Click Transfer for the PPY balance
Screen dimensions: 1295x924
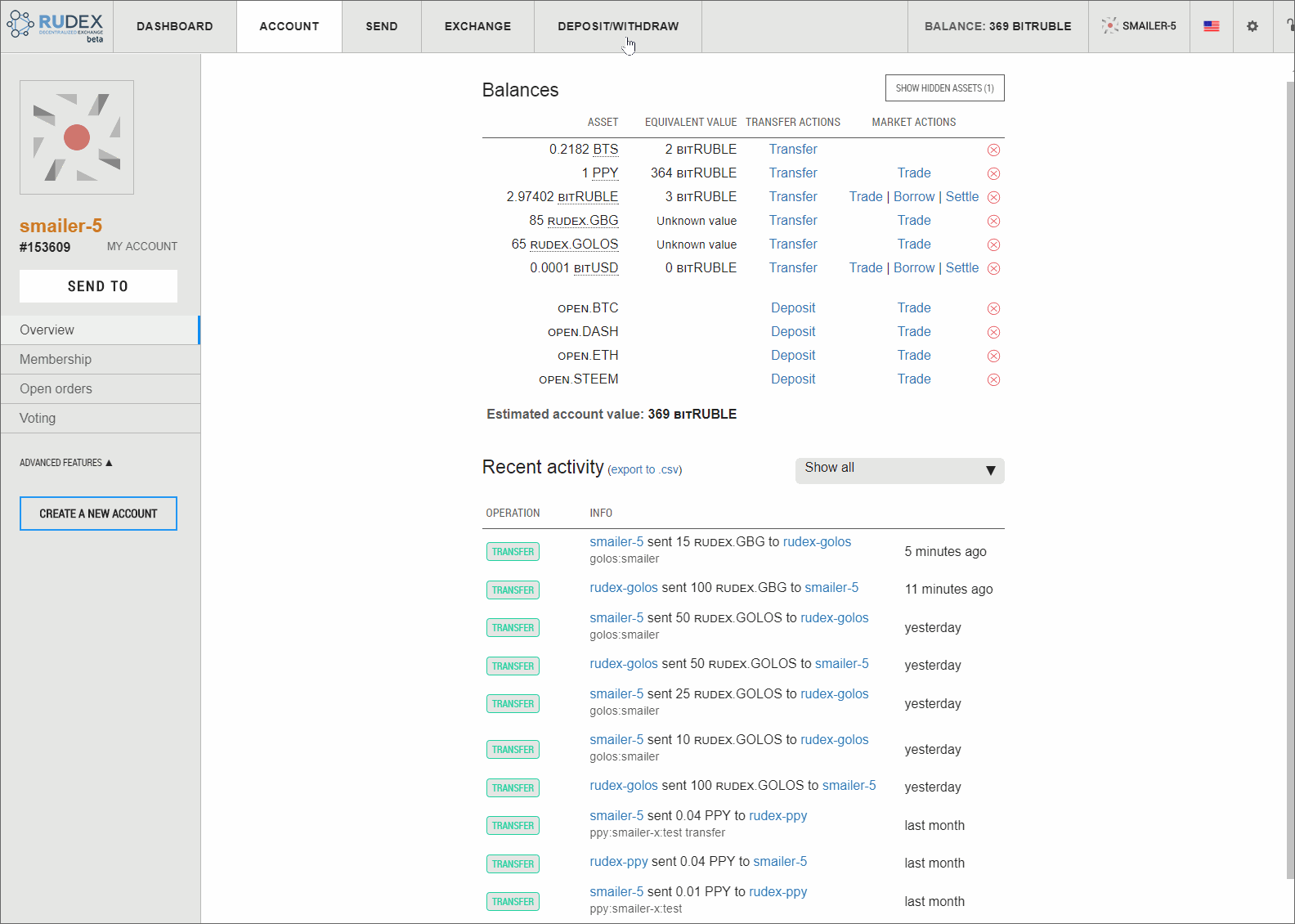point(793,173)
